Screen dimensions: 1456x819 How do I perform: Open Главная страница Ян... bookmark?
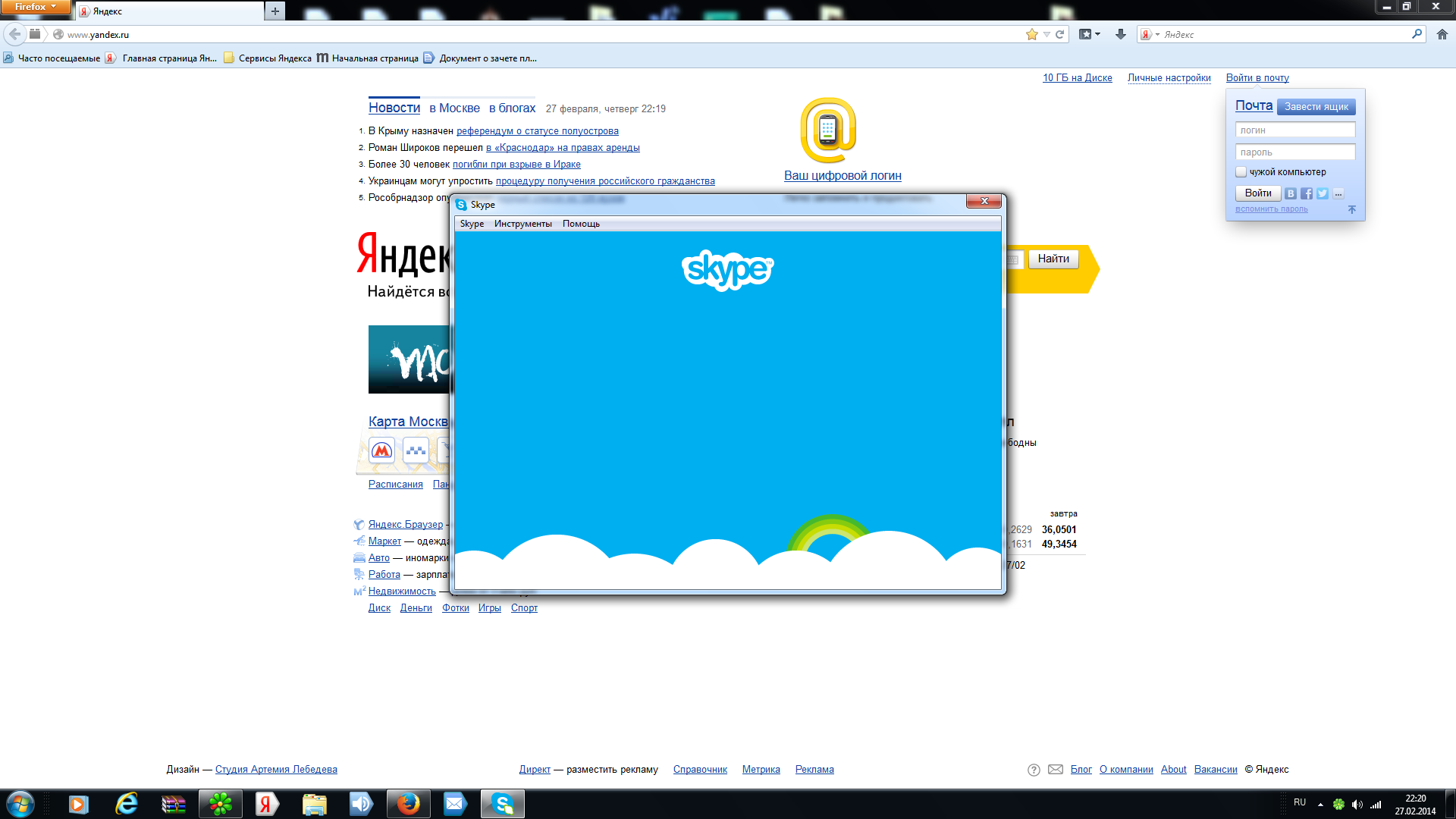point(161,58)
